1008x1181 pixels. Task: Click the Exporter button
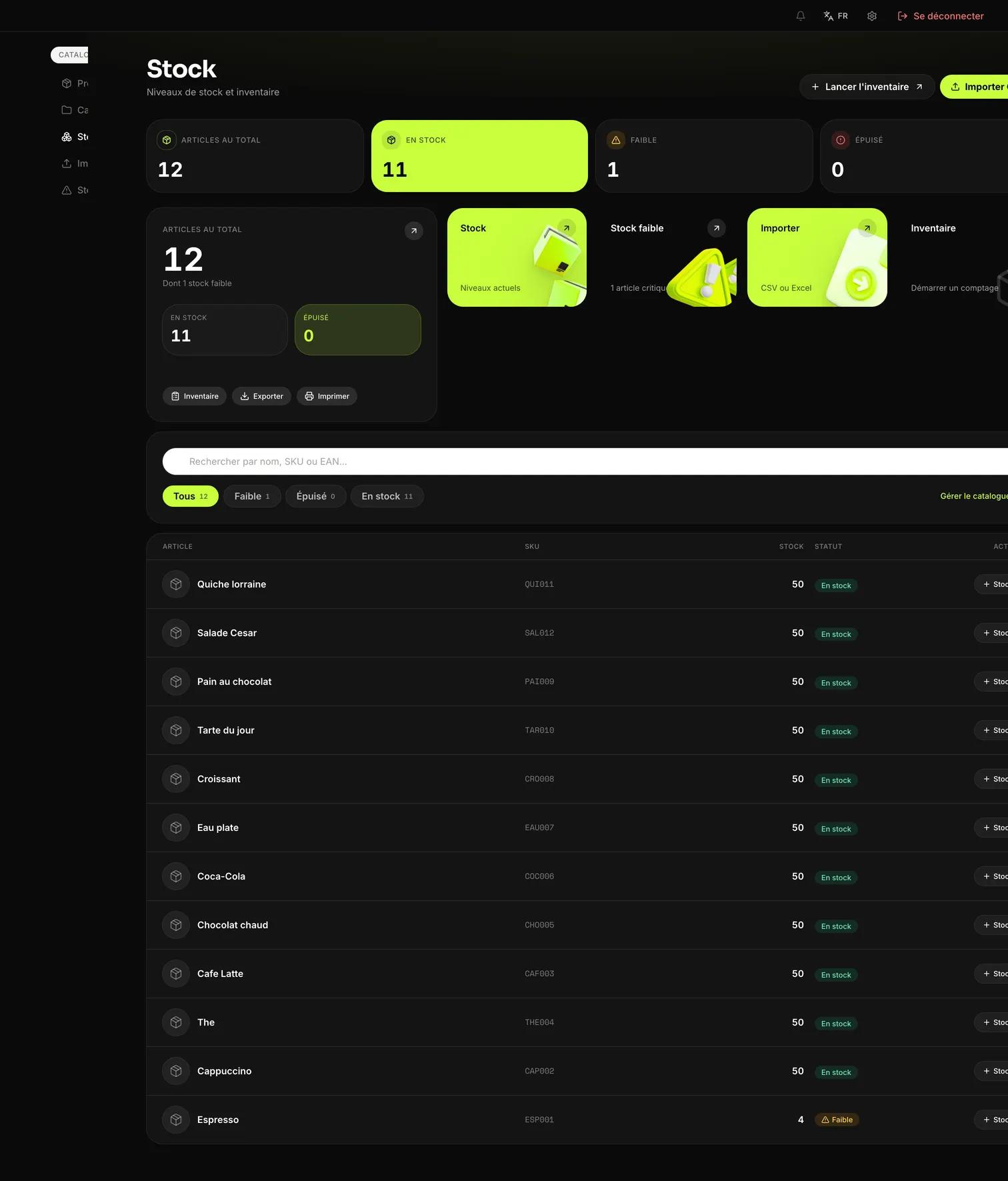click(262, 396)
